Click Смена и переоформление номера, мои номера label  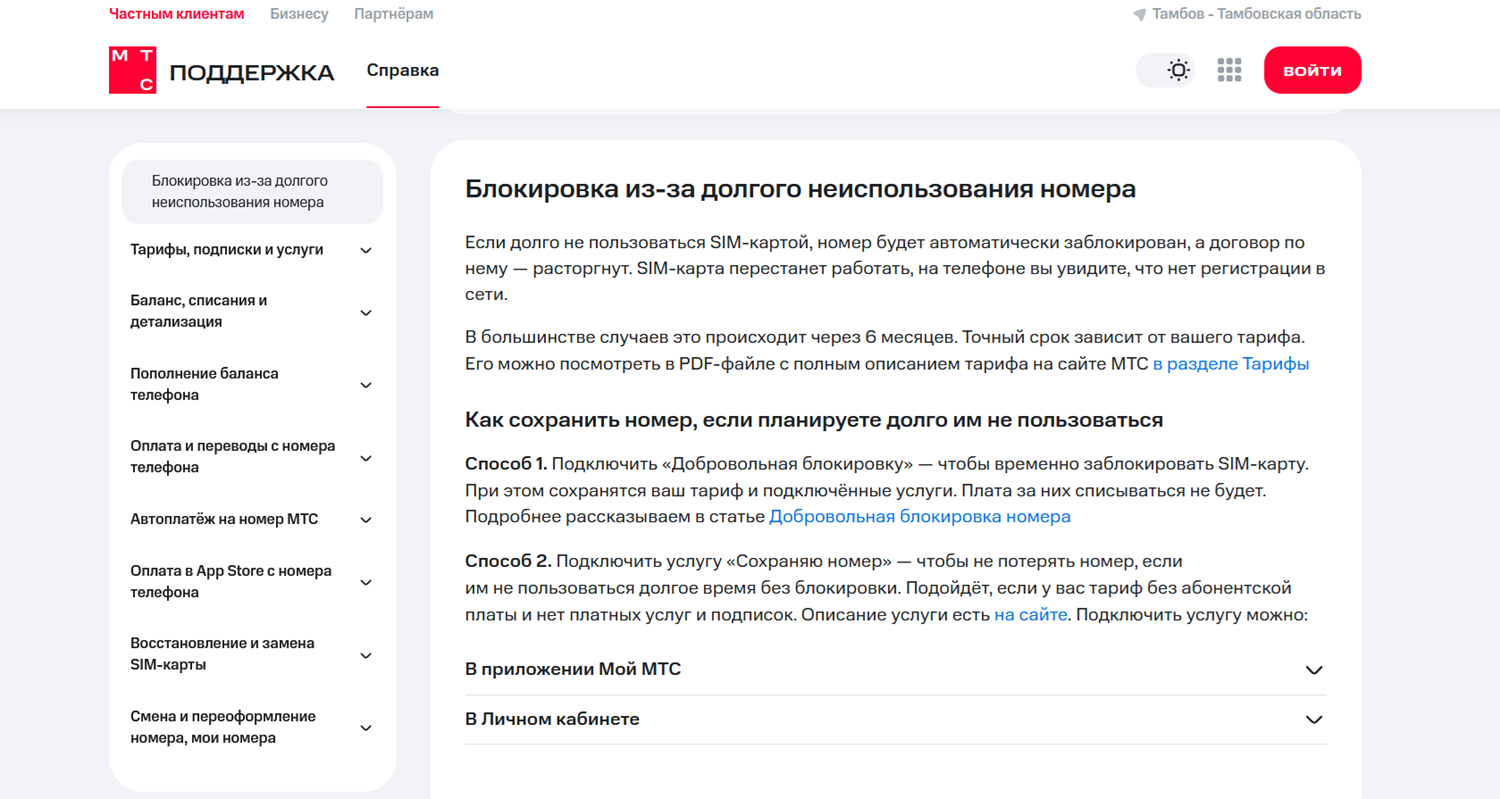(223, 727)
